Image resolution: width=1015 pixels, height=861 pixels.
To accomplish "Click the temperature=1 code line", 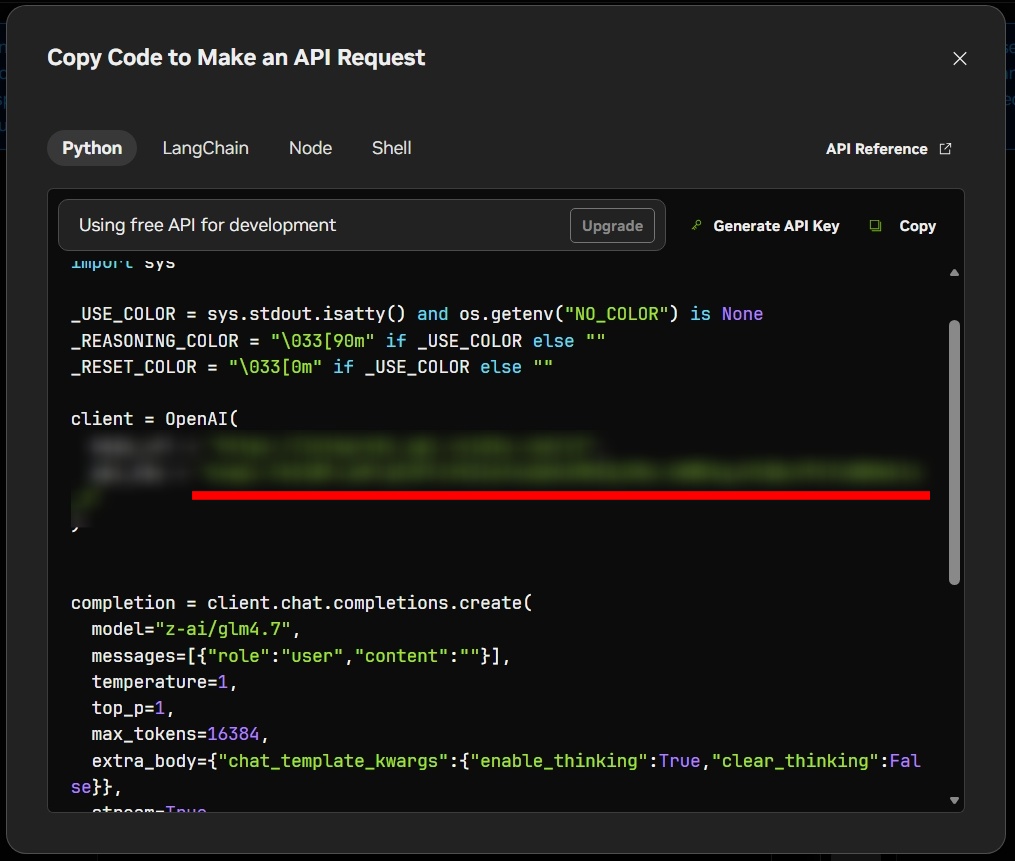I will [x=164, y=682].
